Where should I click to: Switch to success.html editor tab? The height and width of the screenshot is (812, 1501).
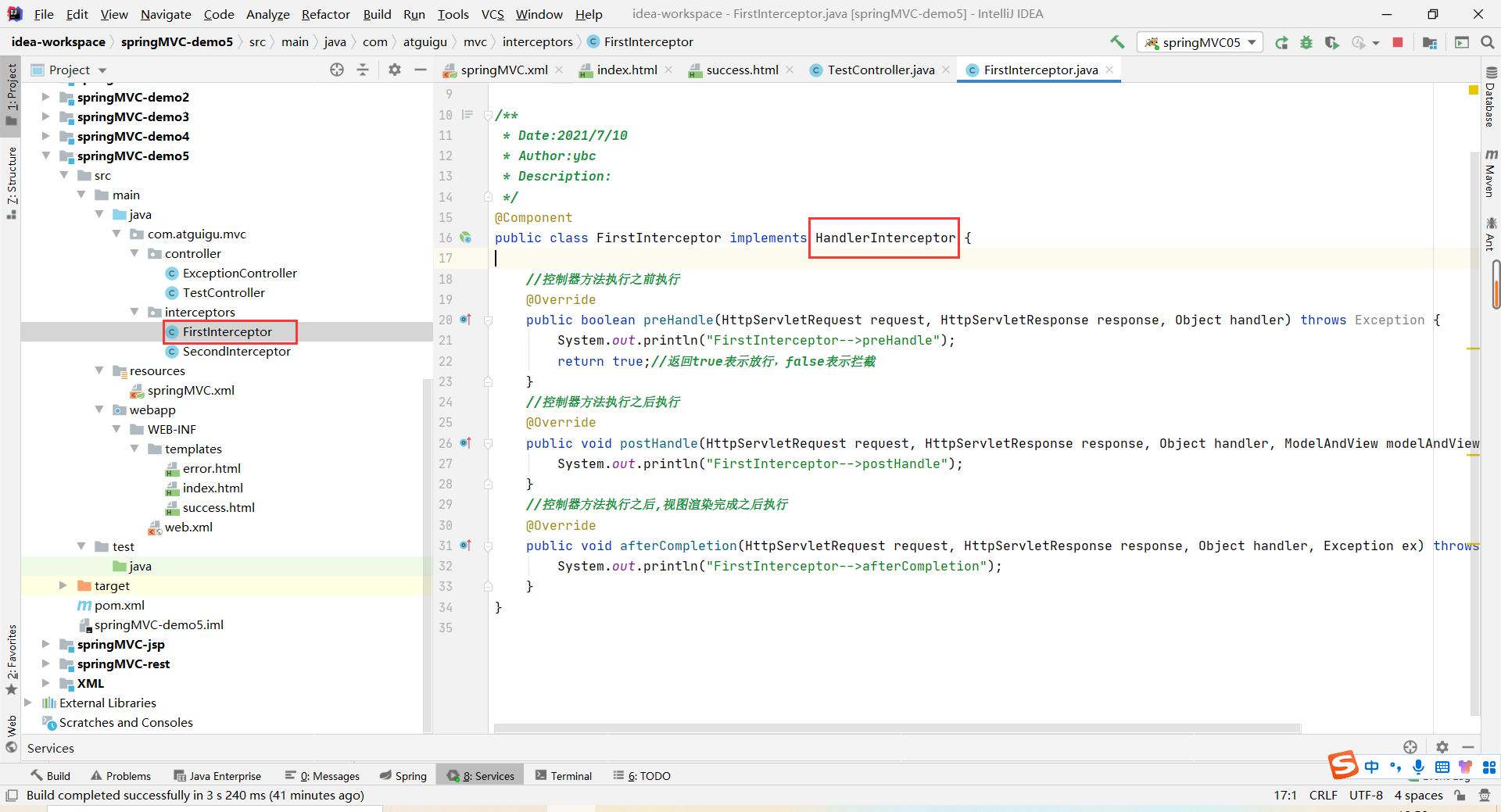pos(742,70)
